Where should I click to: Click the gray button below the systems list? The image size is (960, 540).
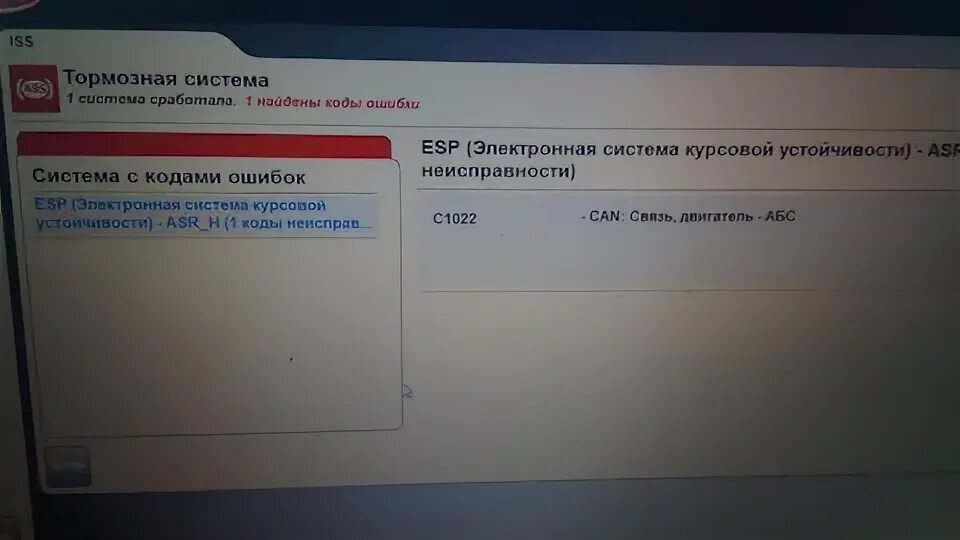[68, 467]
